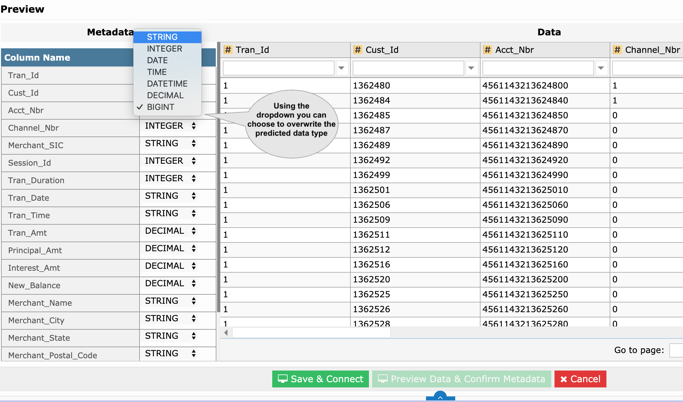
Task: Open data type dropdown for Merchant_Name
Action: [170, 301]
